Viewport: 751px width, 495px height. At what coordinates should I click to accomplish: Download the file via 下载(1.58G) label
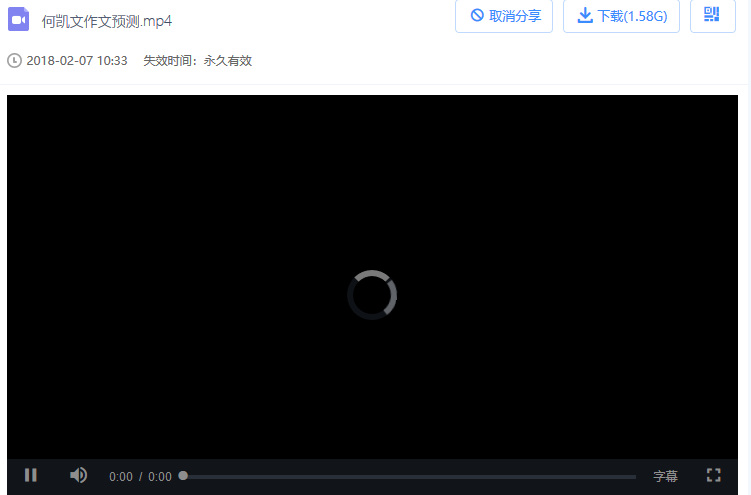coord(632,16)
